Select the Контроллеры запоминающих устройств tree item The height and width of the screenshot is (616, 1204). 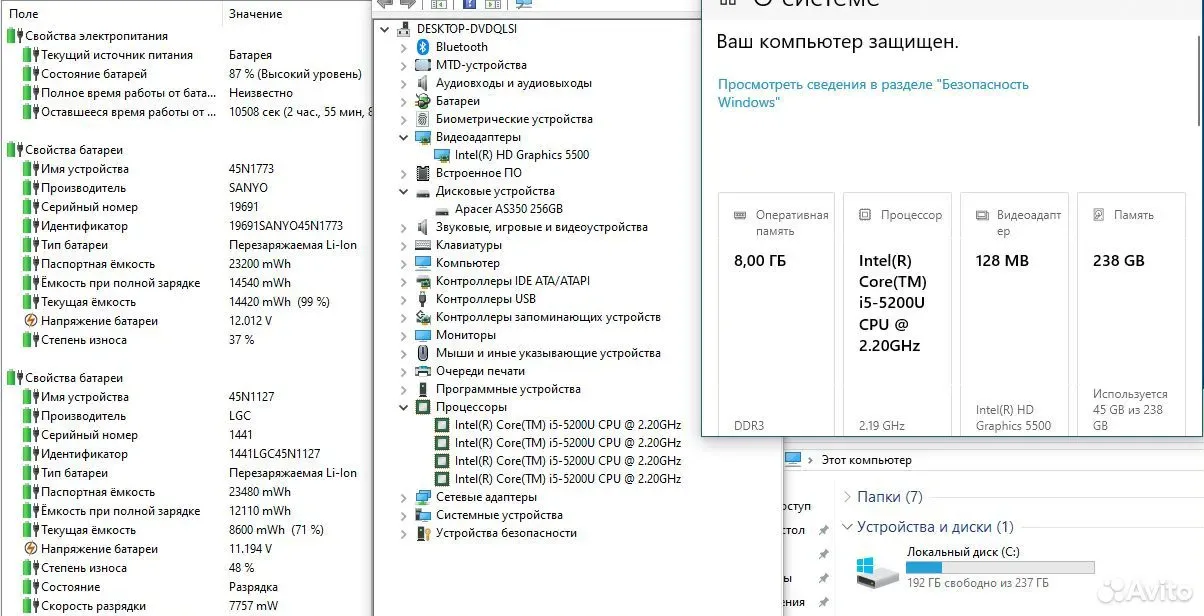[548, 317]
